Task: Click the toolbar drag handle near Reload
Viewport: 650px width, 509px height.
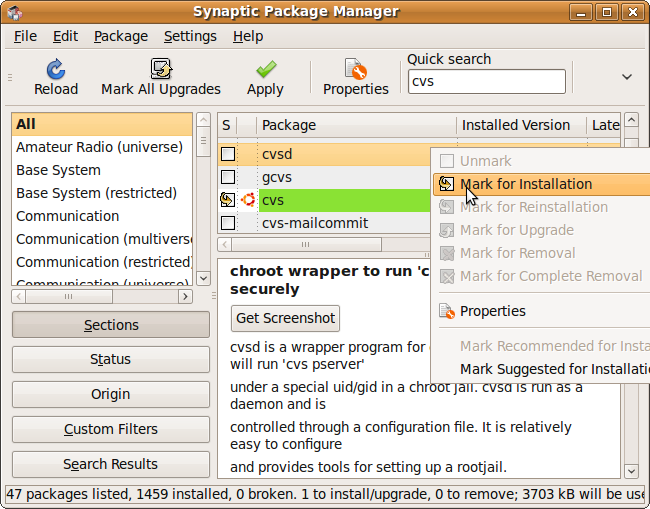Action: [x=10, y=78]
